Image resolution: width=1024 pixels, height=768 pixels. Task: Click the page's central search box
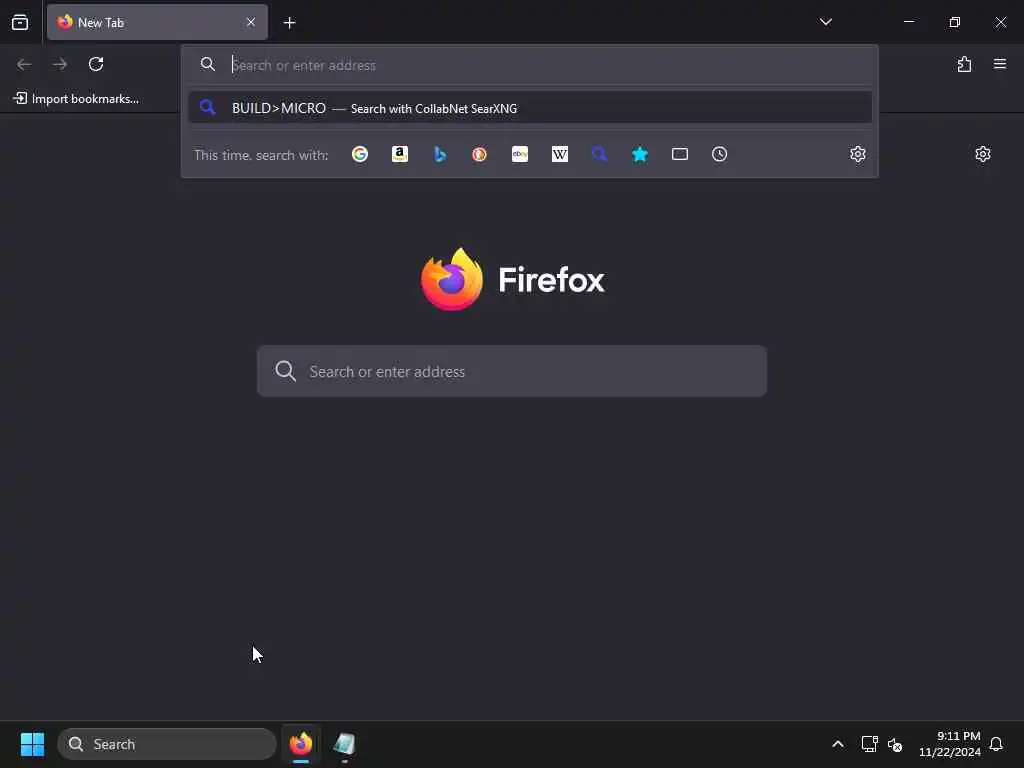point(511,371)
